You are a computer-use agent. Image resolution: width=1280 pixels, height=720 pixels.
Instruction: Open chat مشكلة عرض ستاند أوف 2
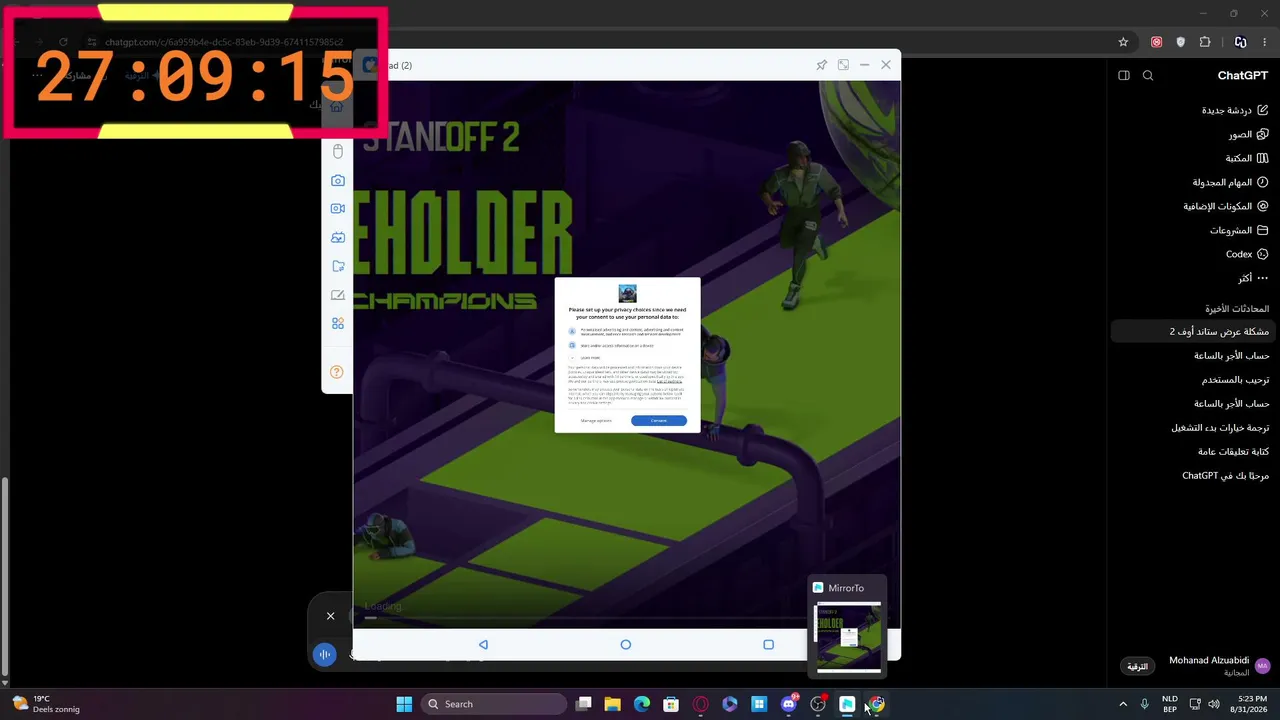(x=1193, y=331)
